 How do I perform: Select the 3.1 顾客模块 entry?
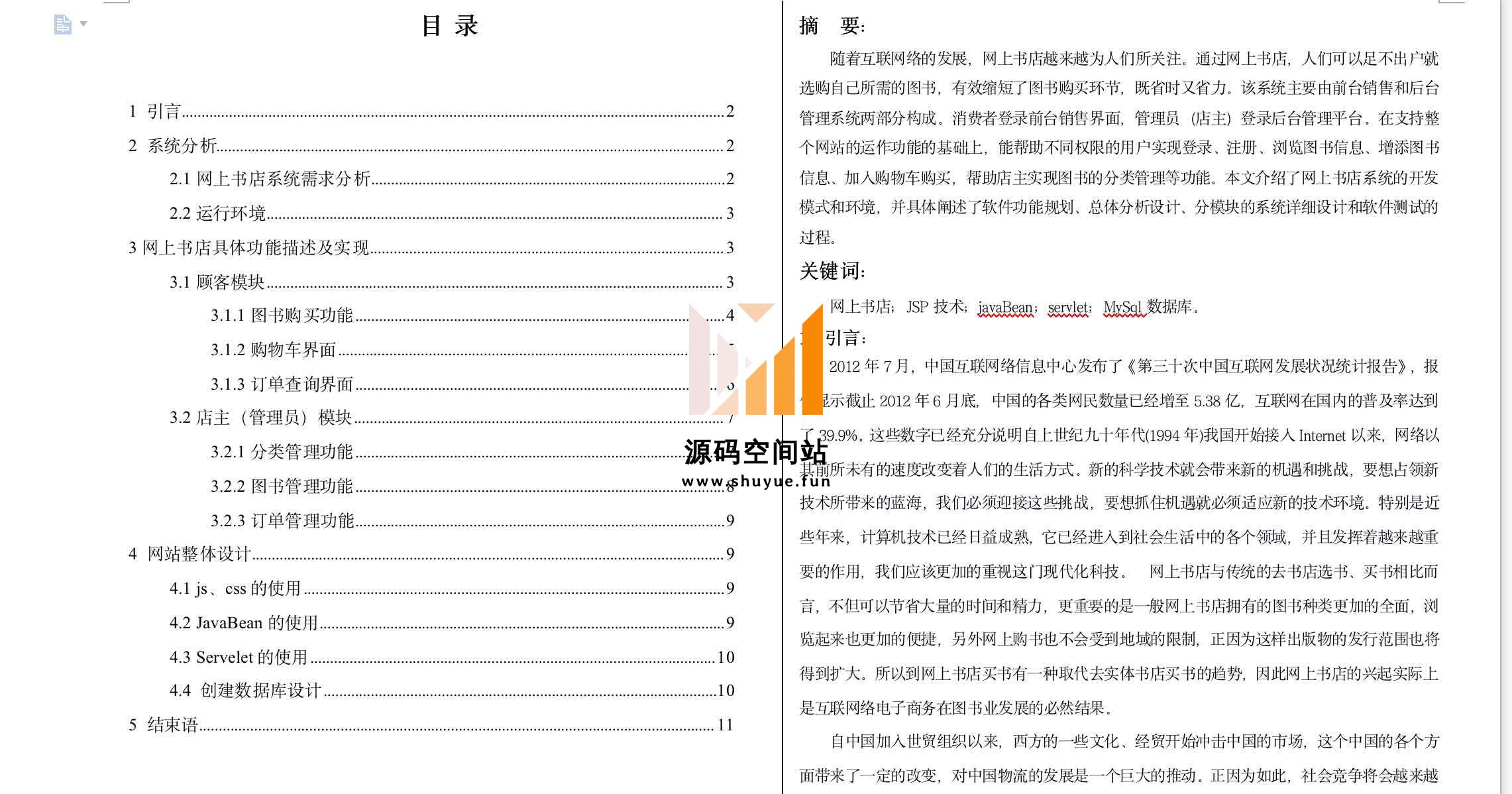217,282
